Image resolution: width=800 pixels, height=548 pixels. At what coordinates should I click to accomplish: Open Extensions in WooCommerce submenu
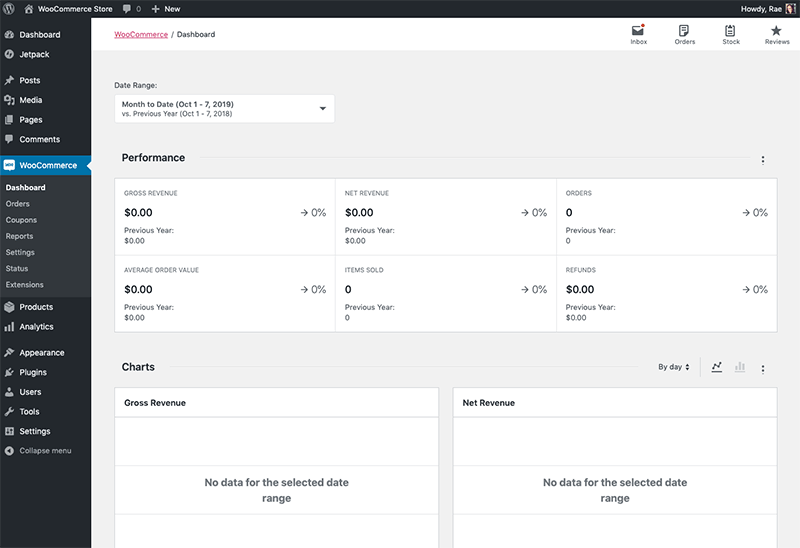24,285
